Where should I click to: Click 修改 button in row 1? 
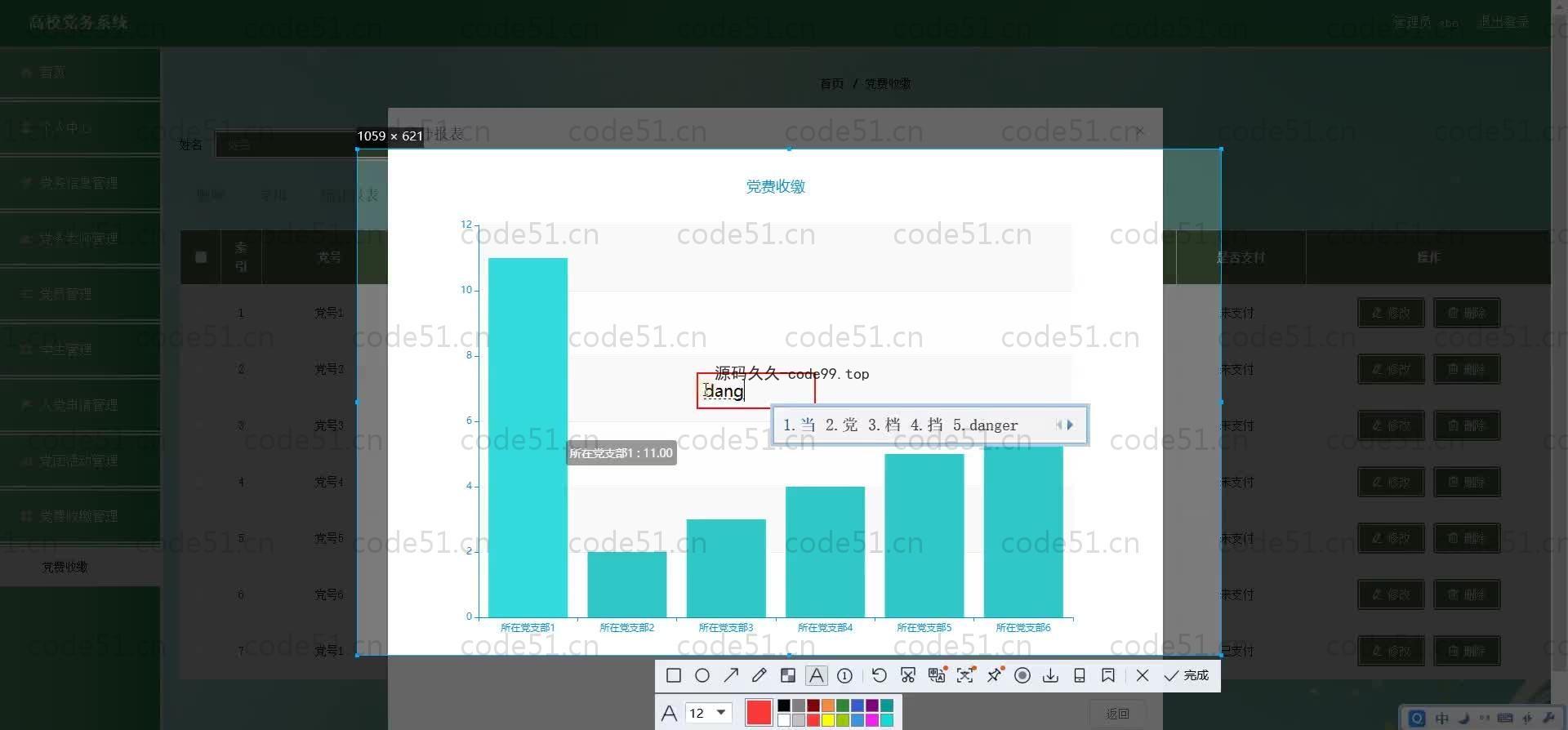click(x=1391, y=313)
